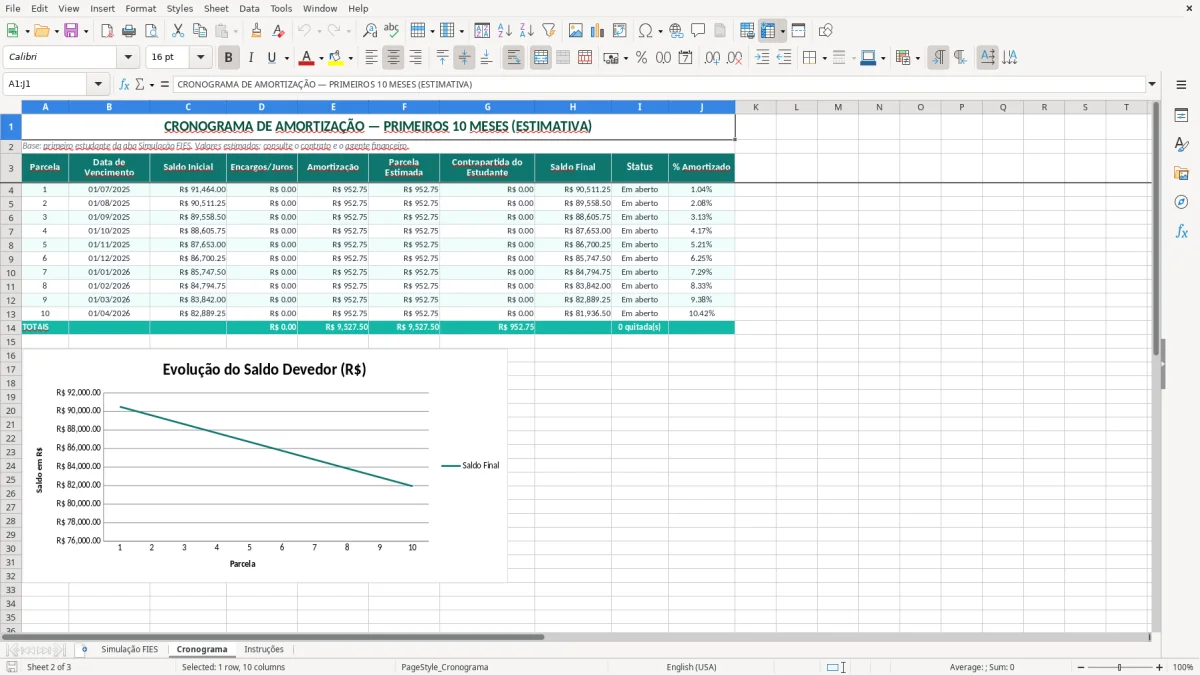Toggle Center Vertically alignment

[x=464, y=58]
